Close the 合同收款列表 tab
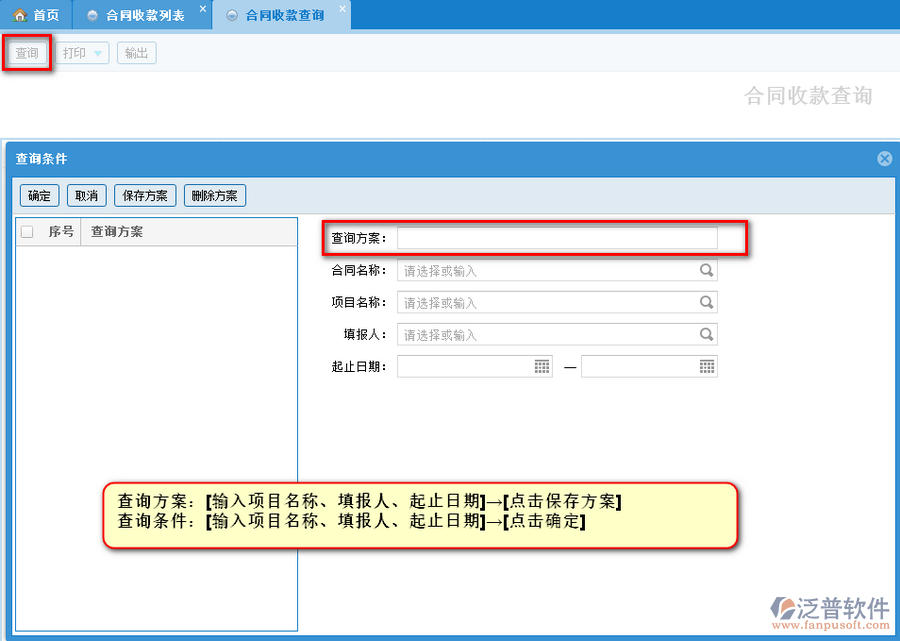The height and width of the screenshot is (641, 900). [203, 9]
